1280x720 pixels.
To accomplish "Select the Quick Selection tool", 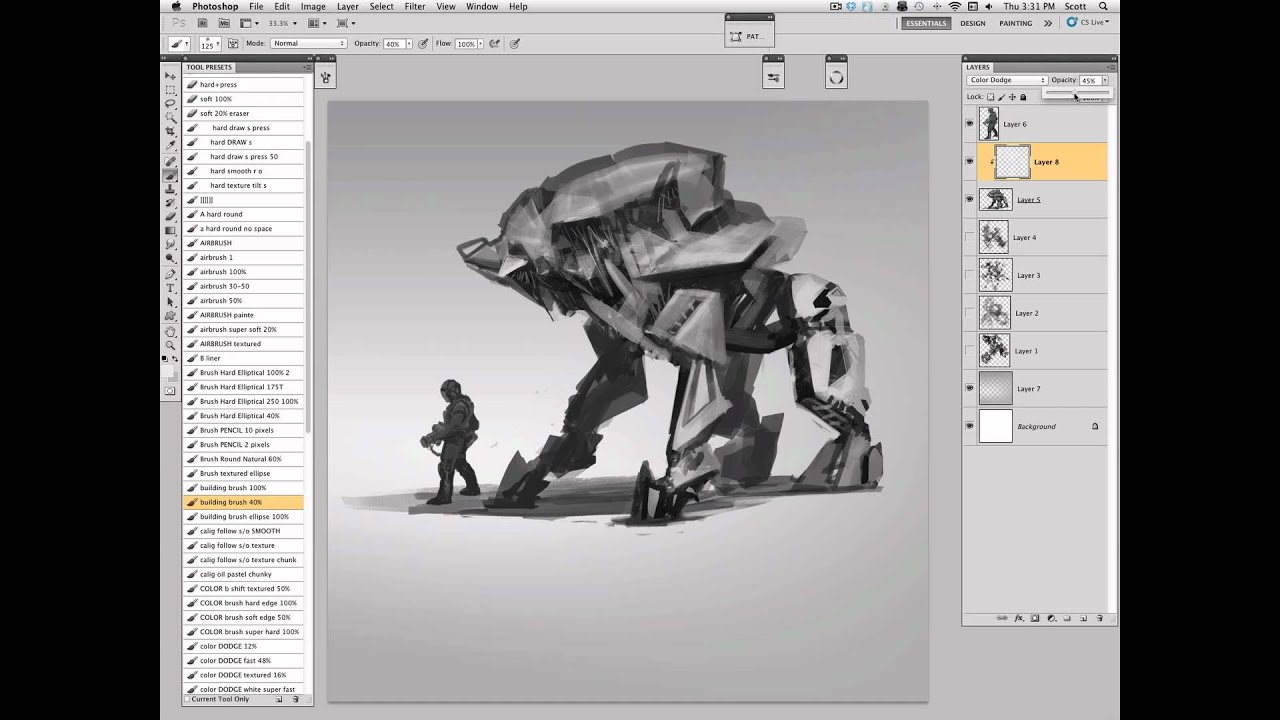I will 170,117.
